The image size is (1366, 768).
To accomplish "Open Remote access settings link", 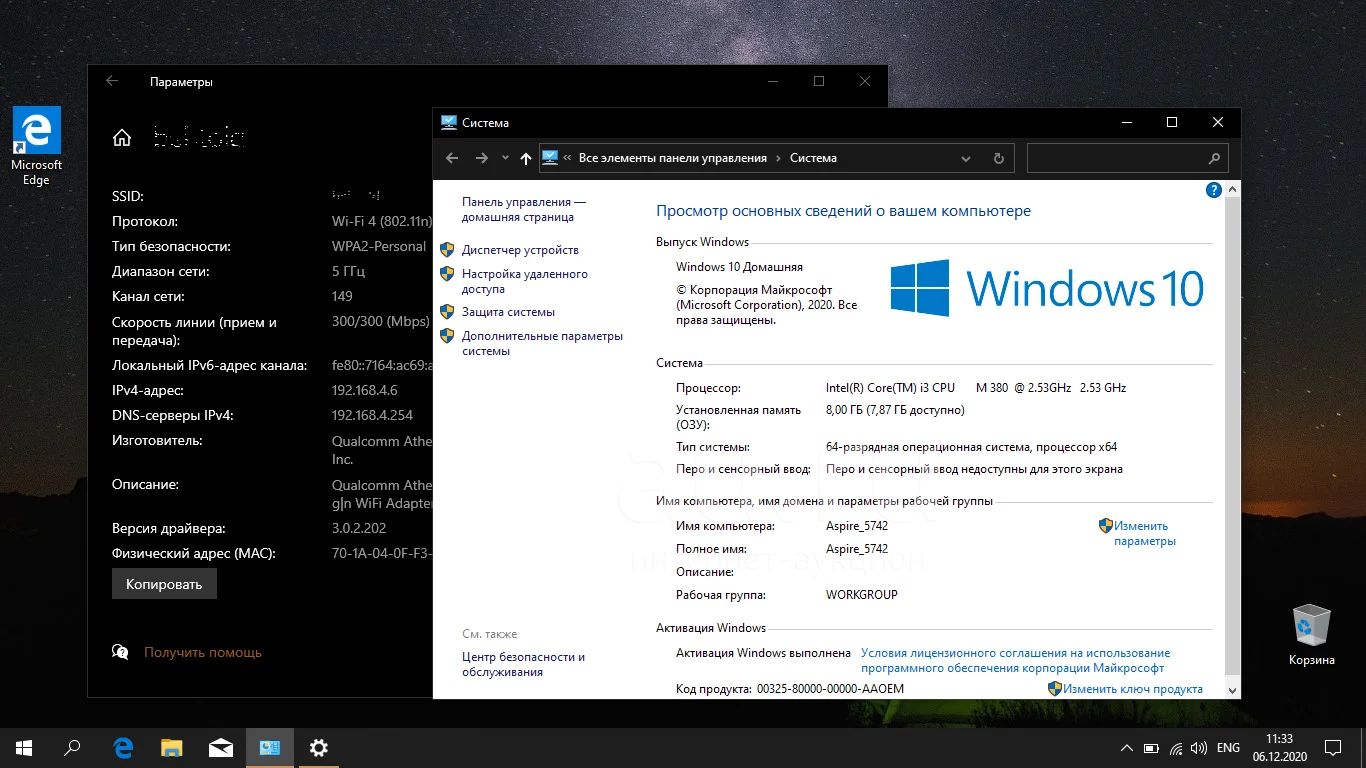I will click(524, 281).
